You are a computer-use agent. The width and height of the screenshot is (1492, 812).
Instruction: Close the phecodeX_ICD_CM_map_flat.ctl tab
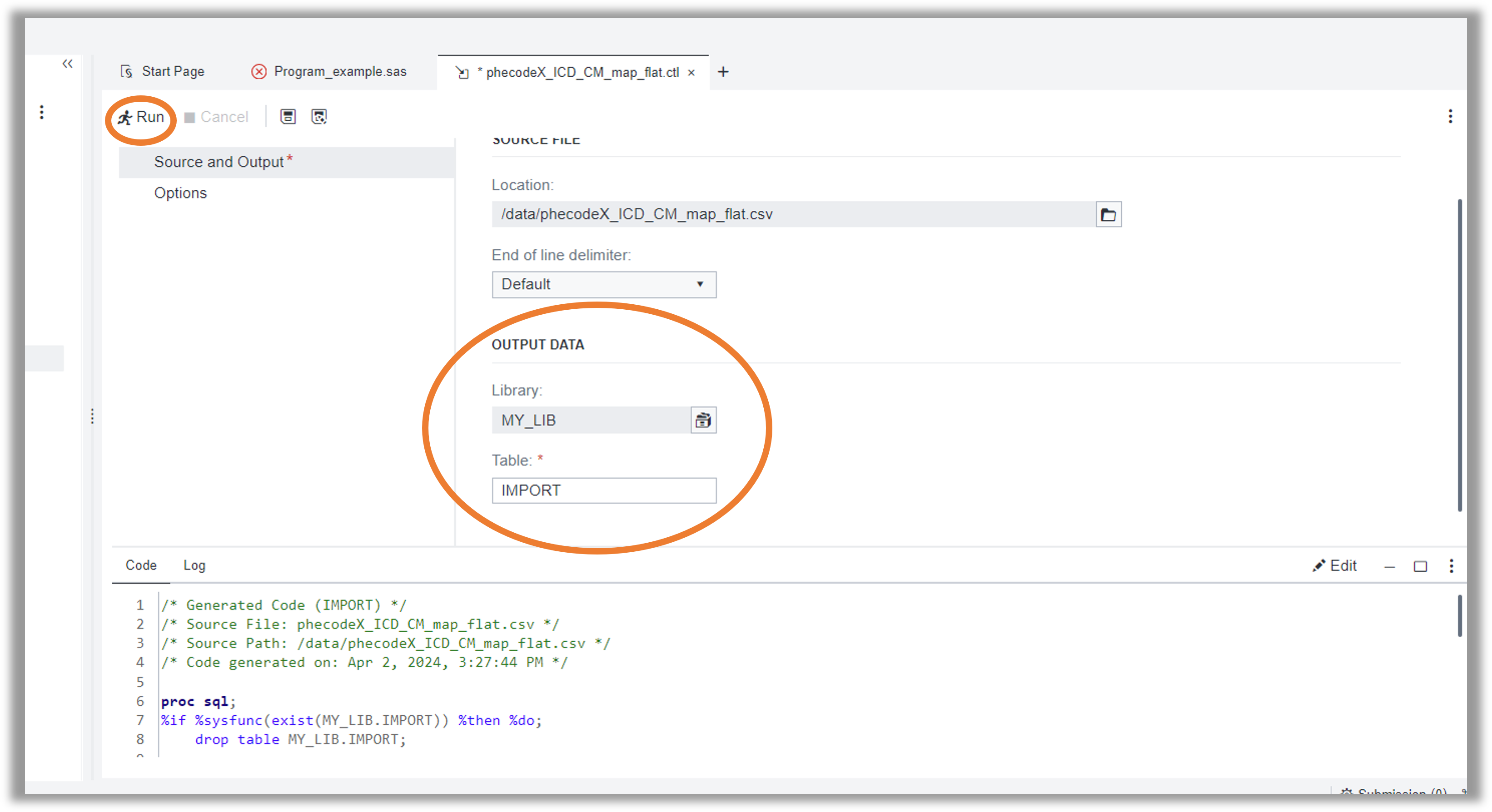[691, 73]
